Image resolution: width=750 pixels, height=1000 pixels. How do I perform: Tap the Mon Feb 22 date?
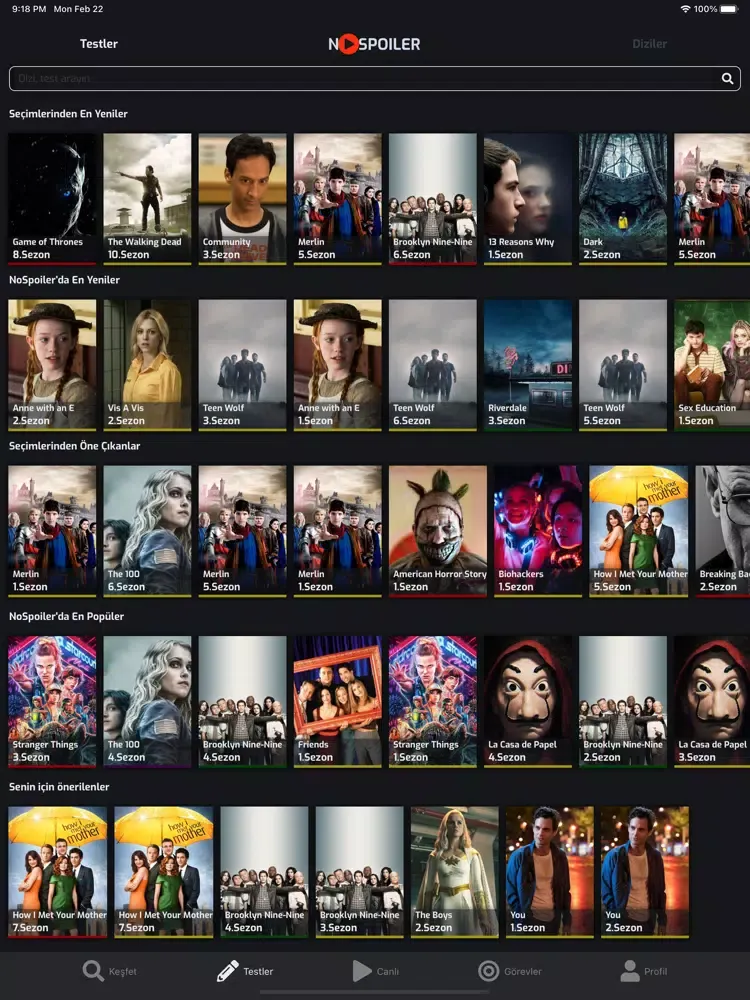(x=78, y=9)
